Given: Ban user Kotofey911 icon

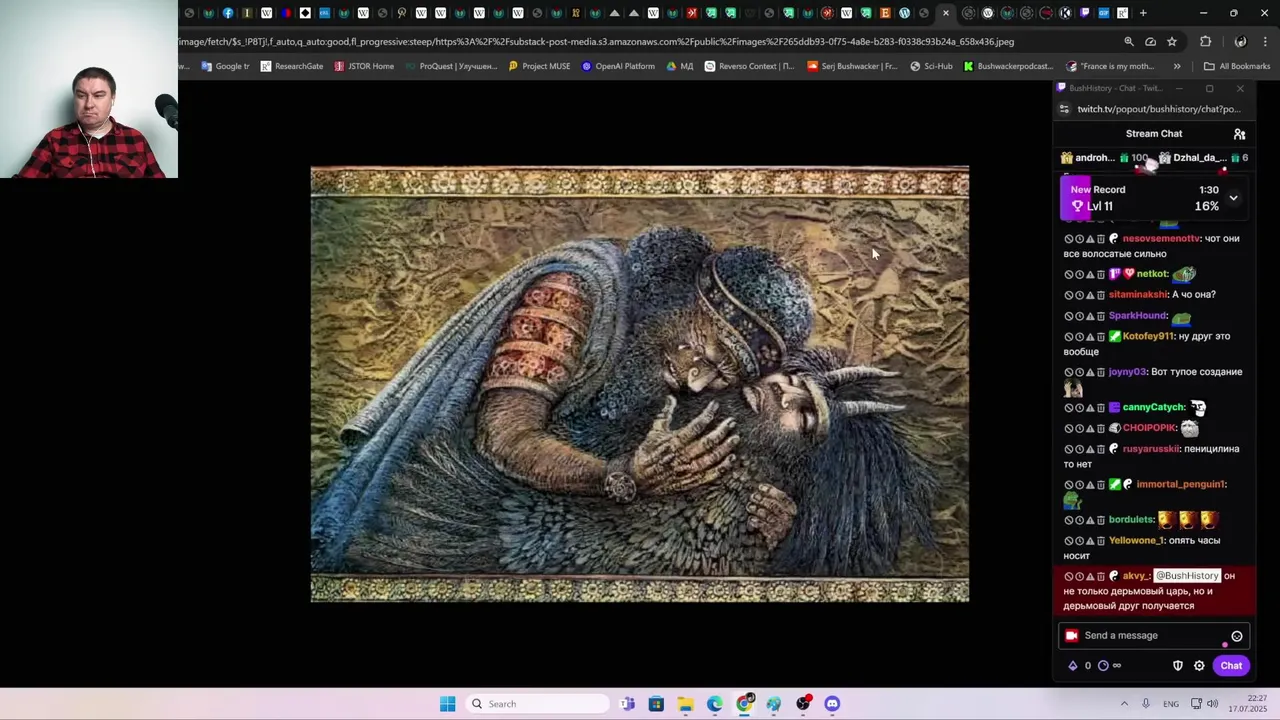Looking at the screenshot, I should point(1069,337).
